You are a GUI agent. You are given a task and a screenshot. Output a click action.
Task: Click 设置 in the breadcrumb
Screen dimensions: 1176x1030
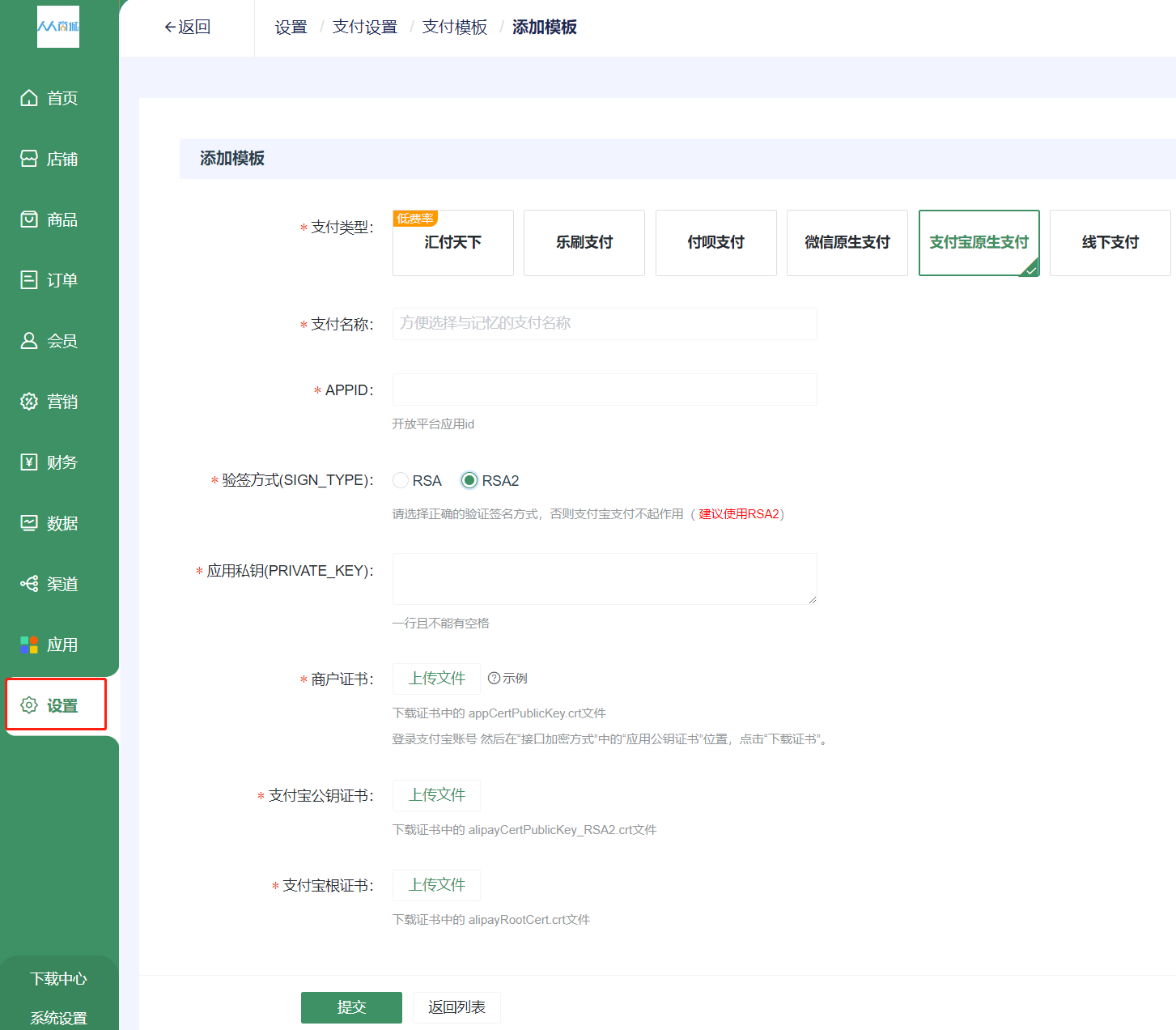[291, 28]
